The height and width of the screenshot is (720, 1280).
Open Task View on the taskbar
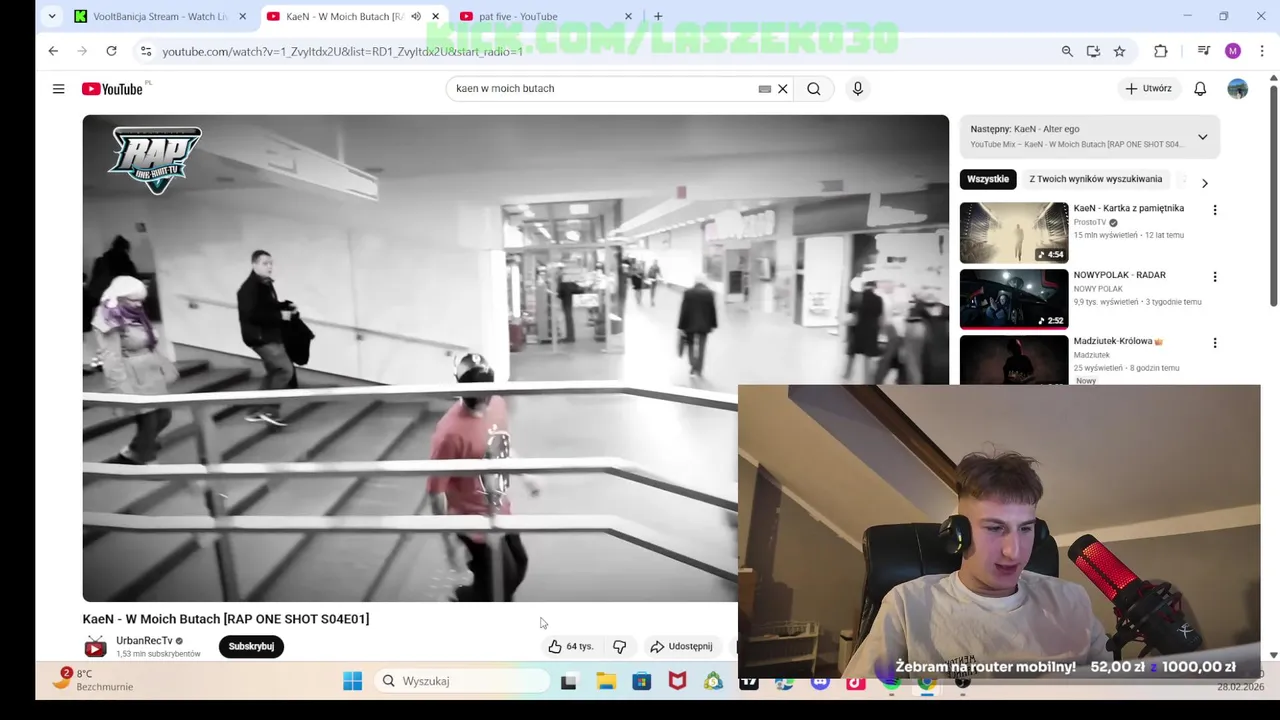[568, 681]
